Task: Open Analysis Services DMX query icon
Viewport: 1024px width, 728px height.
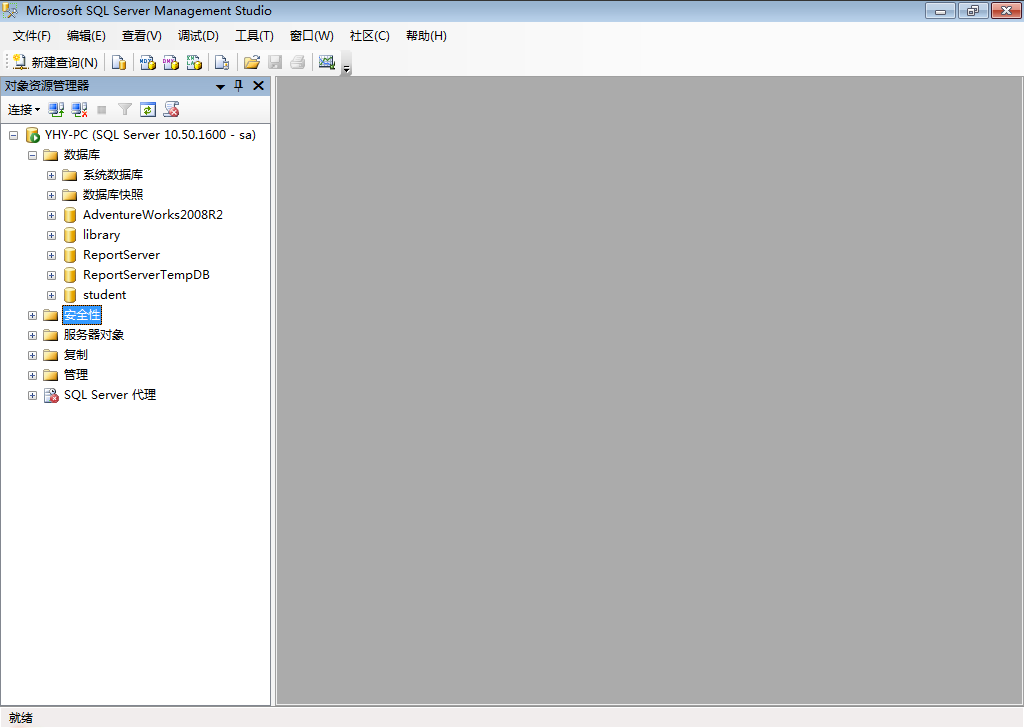Action: [171, 62]
